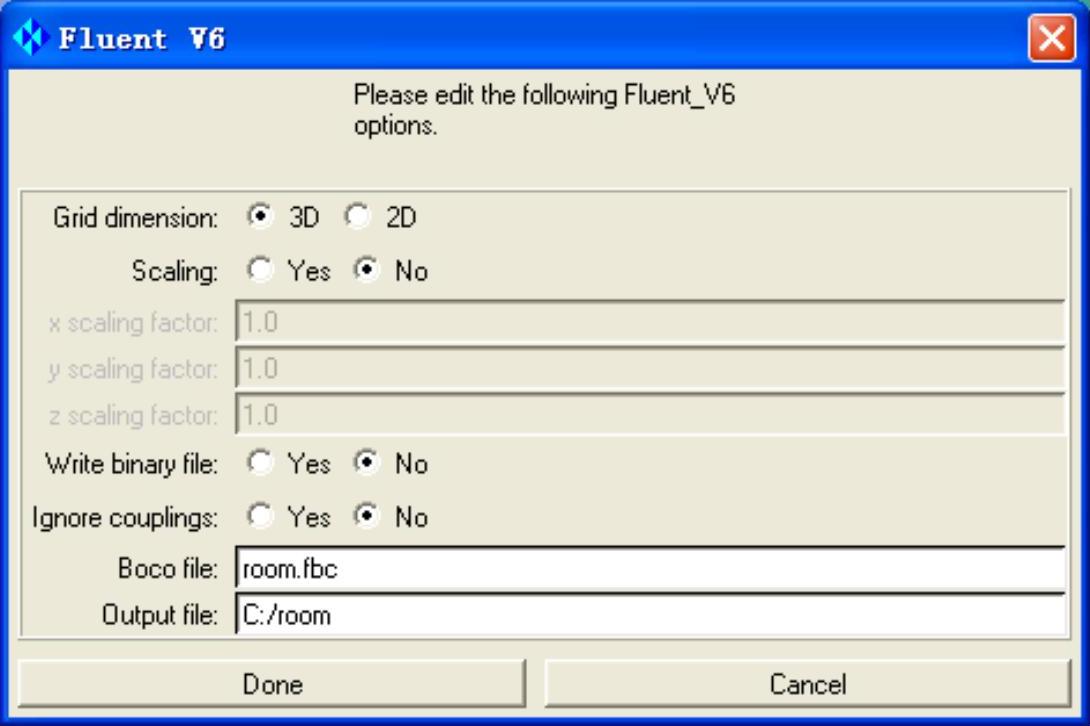Set Ignore couplings to Yes
This screenshot has width=1090, height=726.
point(260,517)
